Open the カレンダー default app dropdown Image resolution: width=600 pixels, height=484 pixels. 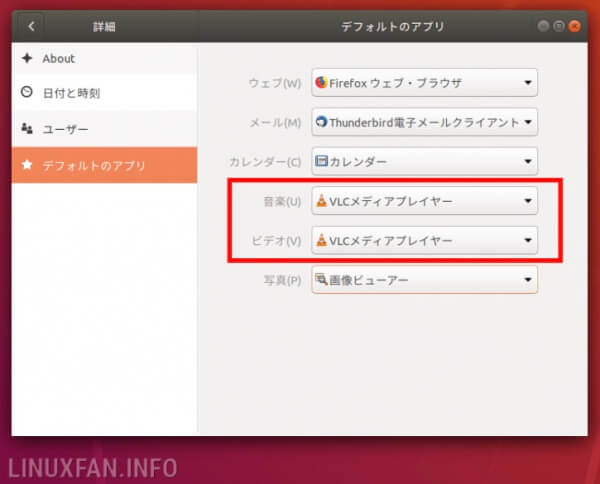pos(424,161)
